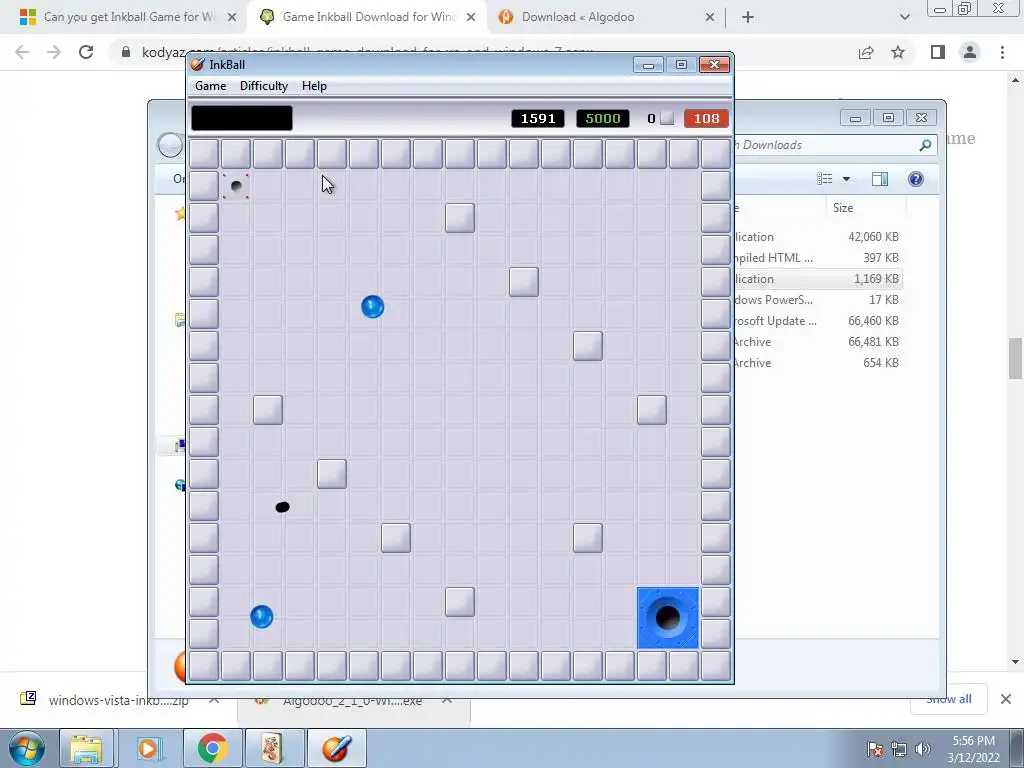1024x768 pixels.
Task: Open Chrome's three-dot menu
Action: 1002,52
